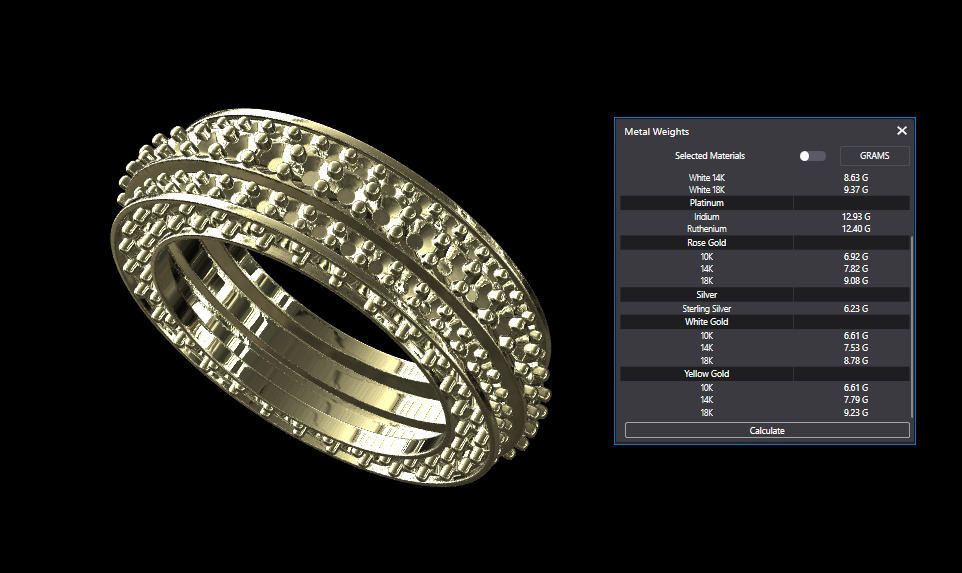The image size is (962, 573).
Task: Click the 8.63 G White 14K weight
Action: click(856, 178)
